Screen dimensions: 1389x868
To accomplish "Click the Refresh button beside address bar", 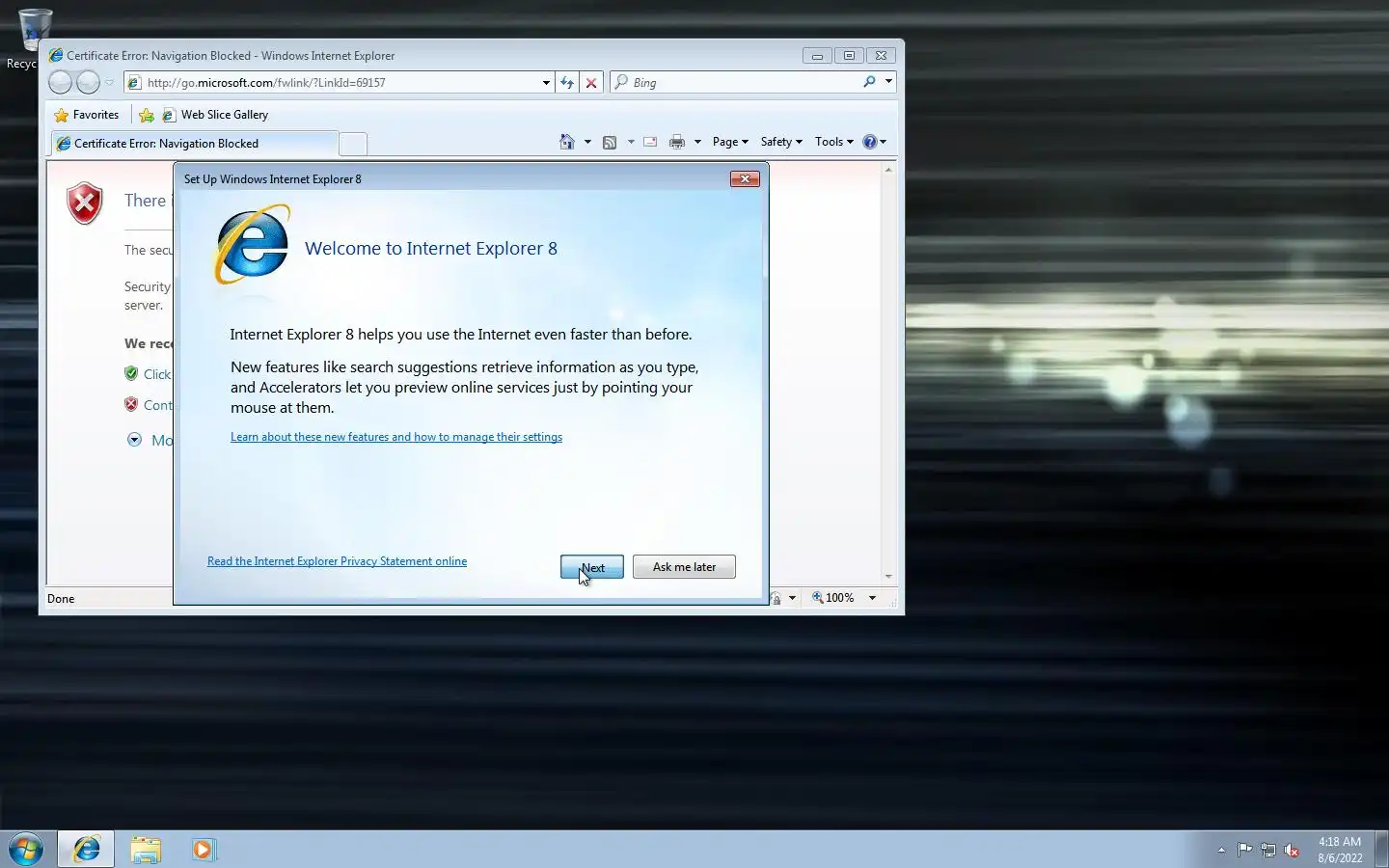I will (x=567, y=83).
